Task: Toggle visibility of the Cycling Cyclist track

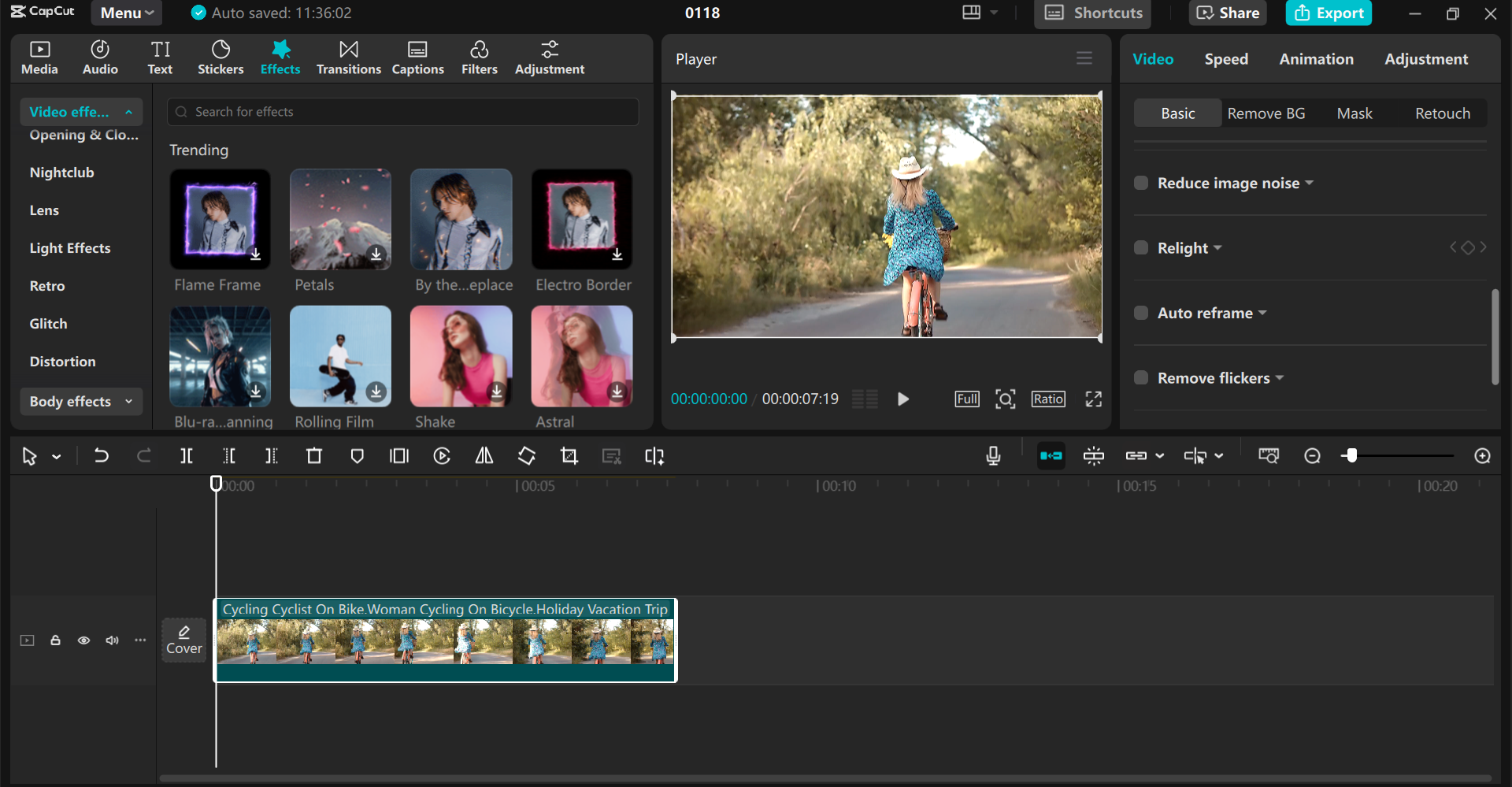Action: (x=83, y=640)
